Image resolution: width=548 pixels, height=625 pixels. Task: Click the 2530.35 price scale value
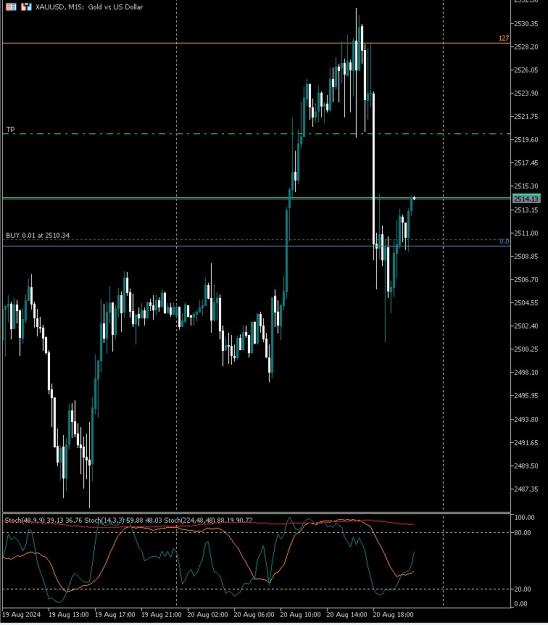tap(526, 24)
